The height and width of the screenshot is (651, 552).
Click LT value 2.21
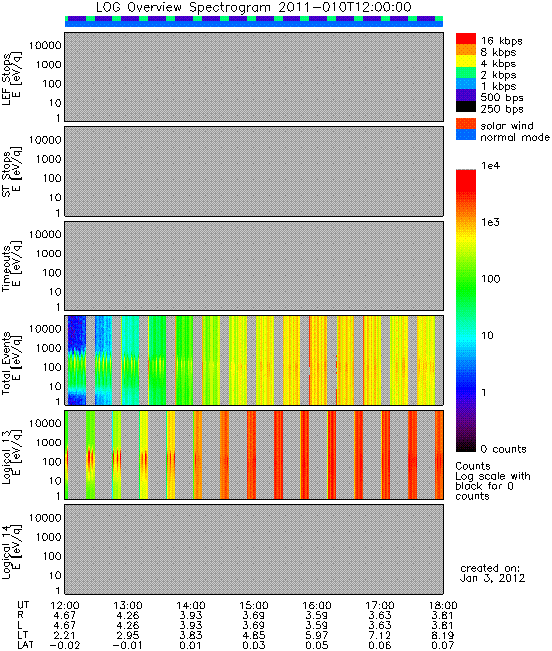[64, 635]
